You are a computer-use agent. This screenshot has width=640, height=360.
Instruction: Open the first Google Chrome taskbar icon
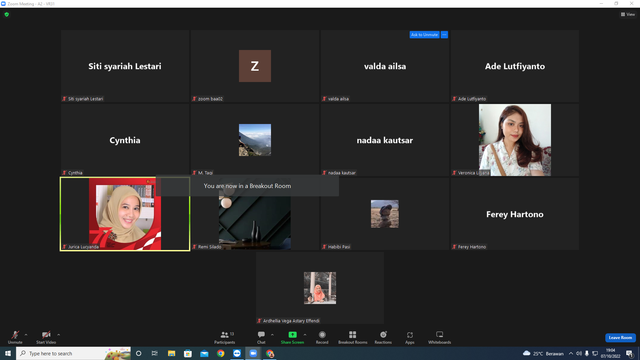220,353
